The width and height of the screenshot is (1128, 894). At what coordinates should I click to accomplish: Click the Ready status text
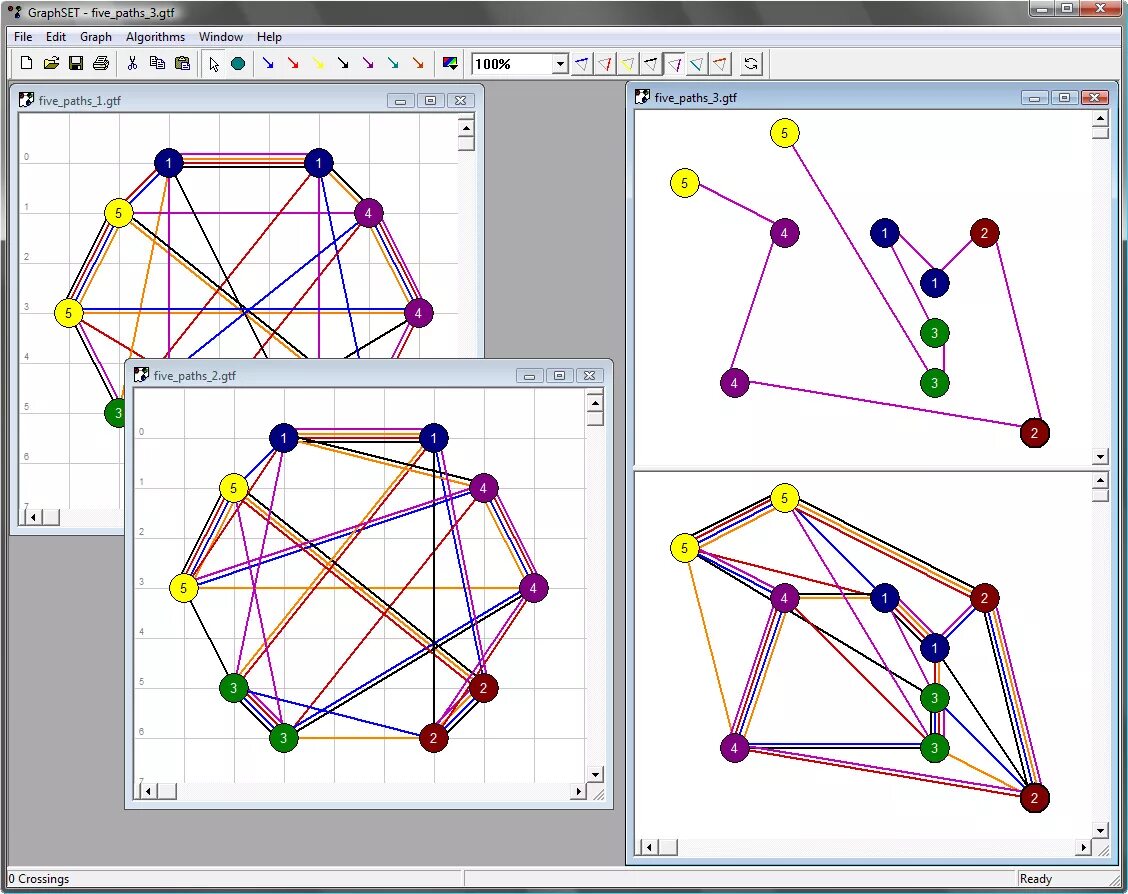(1035, 878)
